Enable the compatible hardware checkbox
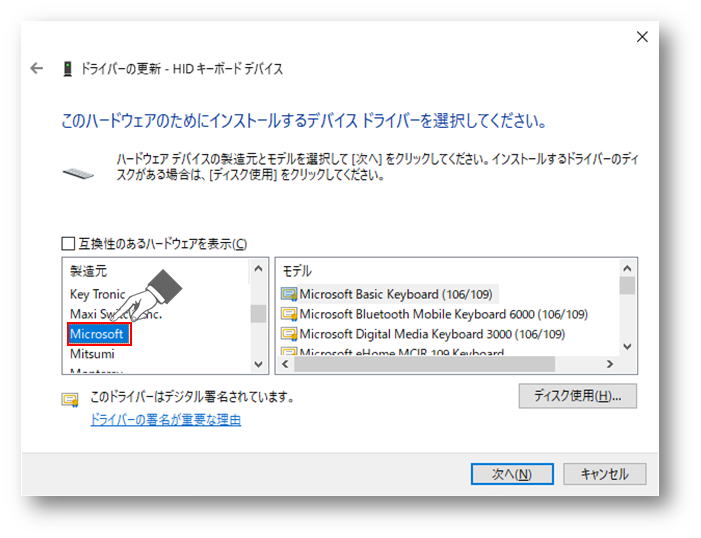Screen dimensions: 701x538 68,244
